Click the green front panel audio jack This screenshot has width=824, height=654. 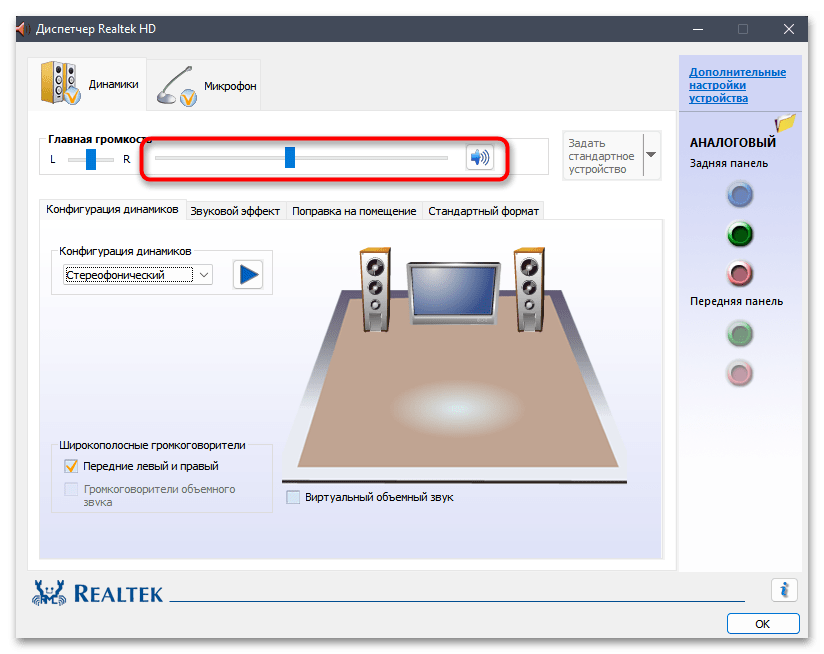(740, 334)
